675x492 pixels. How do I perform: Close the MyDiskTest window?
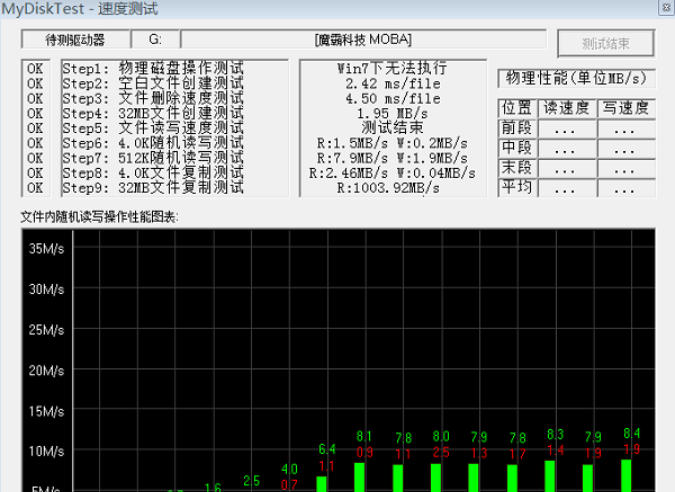(x=661, y=7)
